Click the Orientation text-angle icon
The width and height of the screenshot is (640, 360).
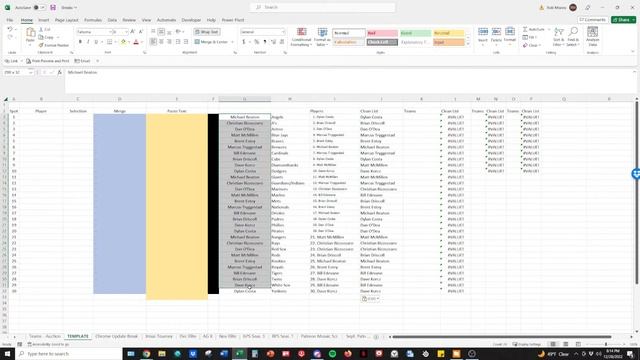click(178, 31)
